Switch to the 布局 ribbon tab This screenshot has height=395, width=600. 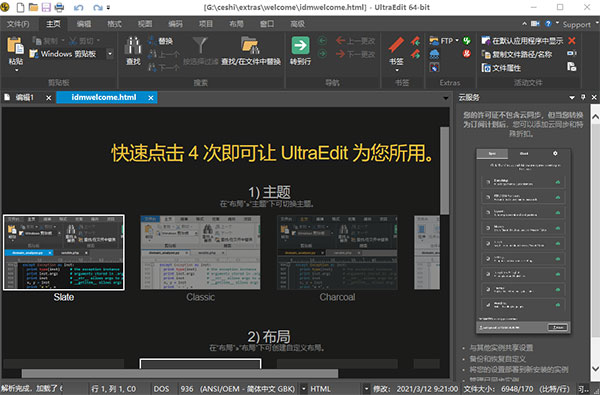[236, 24]
